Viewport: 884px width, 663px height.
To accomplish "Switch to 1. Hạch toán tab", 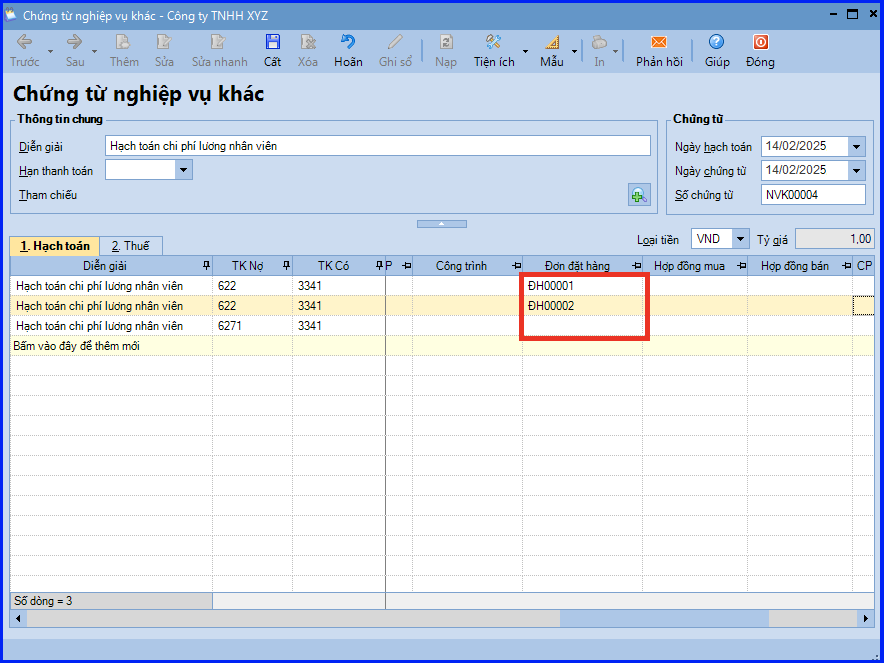I will [x=55, y=246].
